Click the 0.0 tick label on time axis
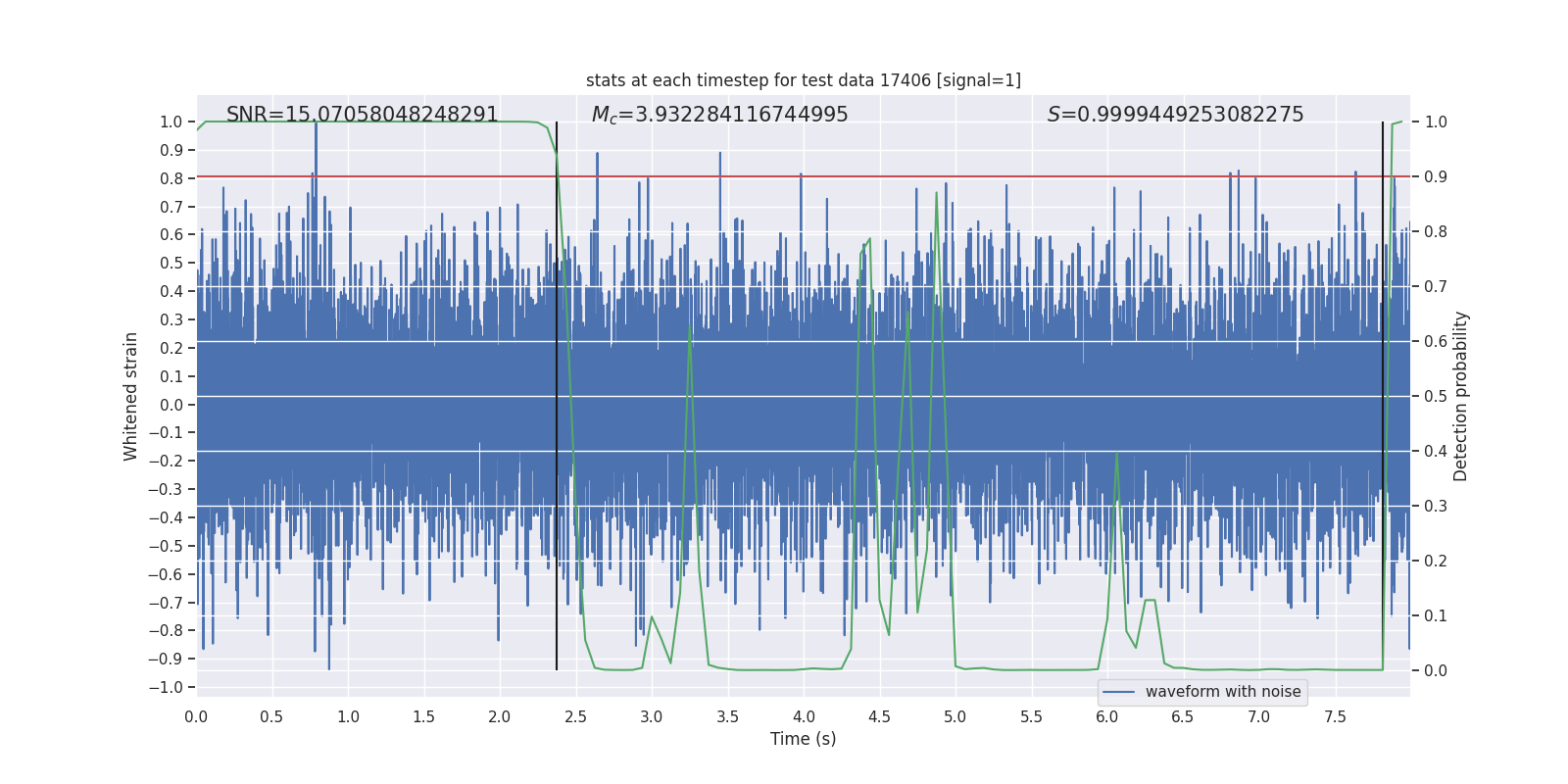 [196, 716]
